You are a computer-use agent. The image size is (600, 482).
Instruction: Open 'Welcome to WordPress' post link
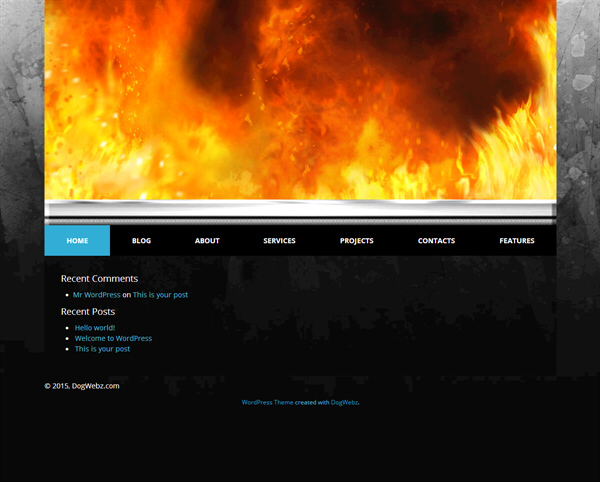[113, 339]
